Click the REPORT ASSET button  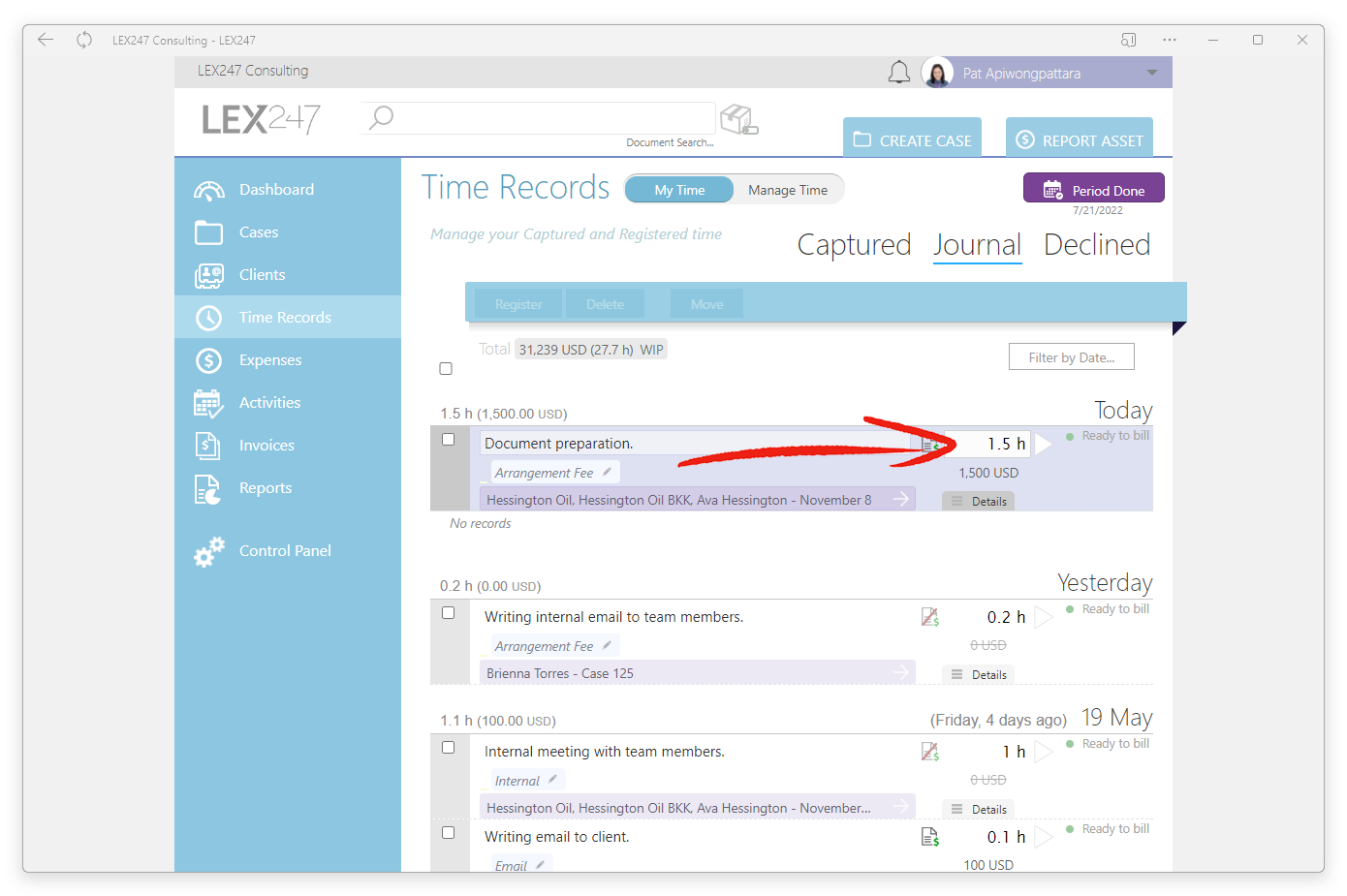[x=1079, y=139]
